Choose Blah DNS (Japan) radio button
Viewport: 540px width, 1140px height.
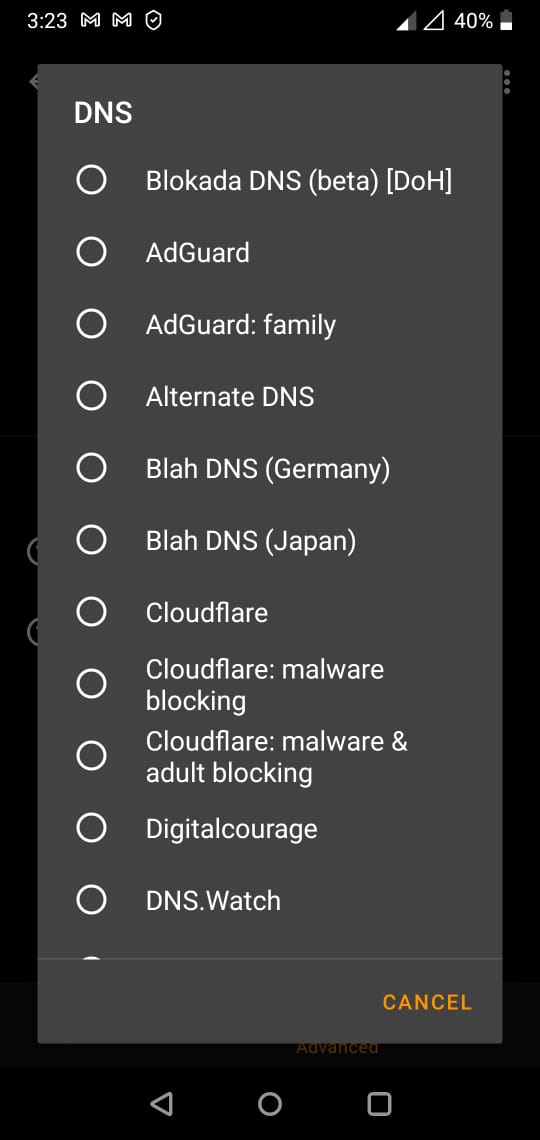tap(92, 539)
